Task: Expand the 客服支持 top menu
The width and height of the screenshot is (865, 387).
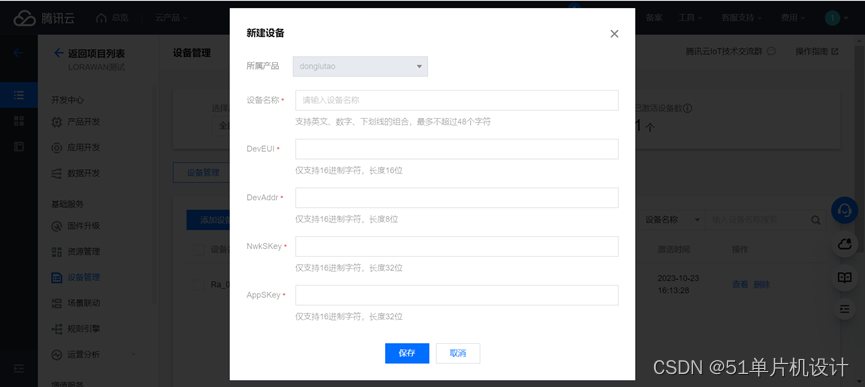Action: coord(741,18)
